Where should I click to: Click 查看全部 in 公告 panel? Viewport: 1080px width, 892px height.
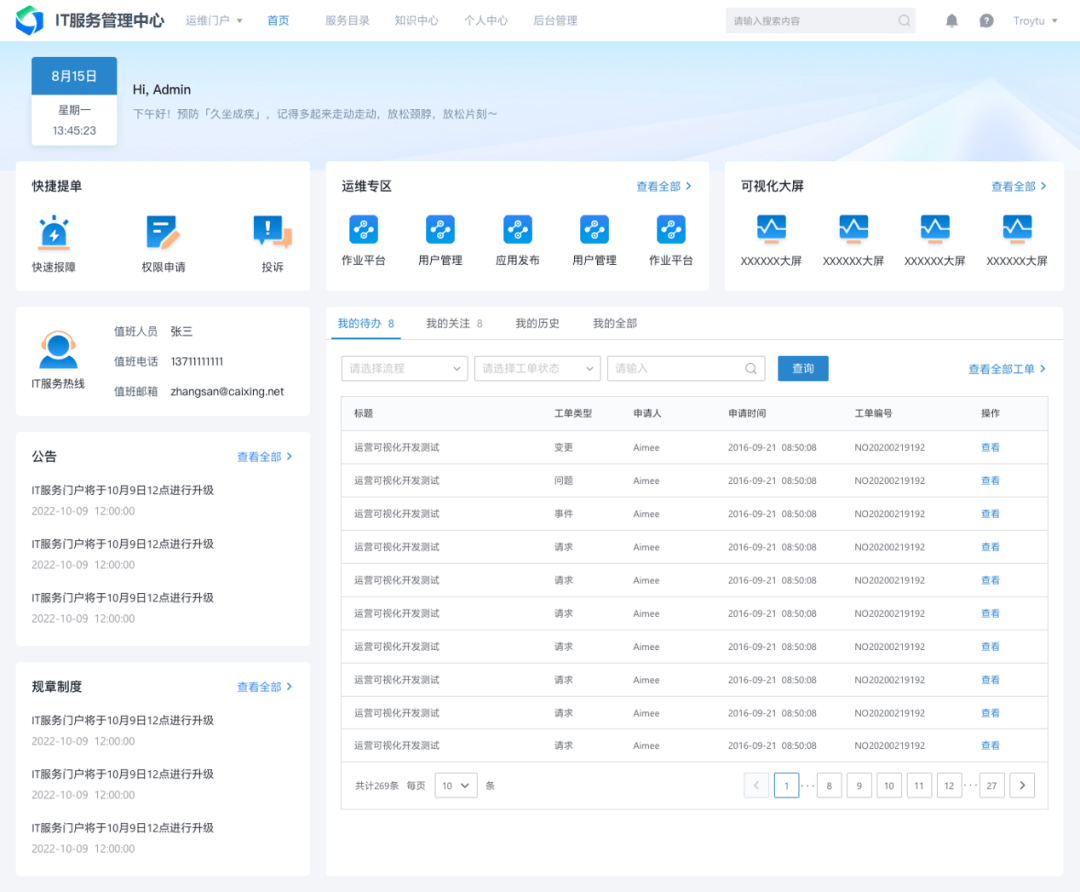point(264,457)
